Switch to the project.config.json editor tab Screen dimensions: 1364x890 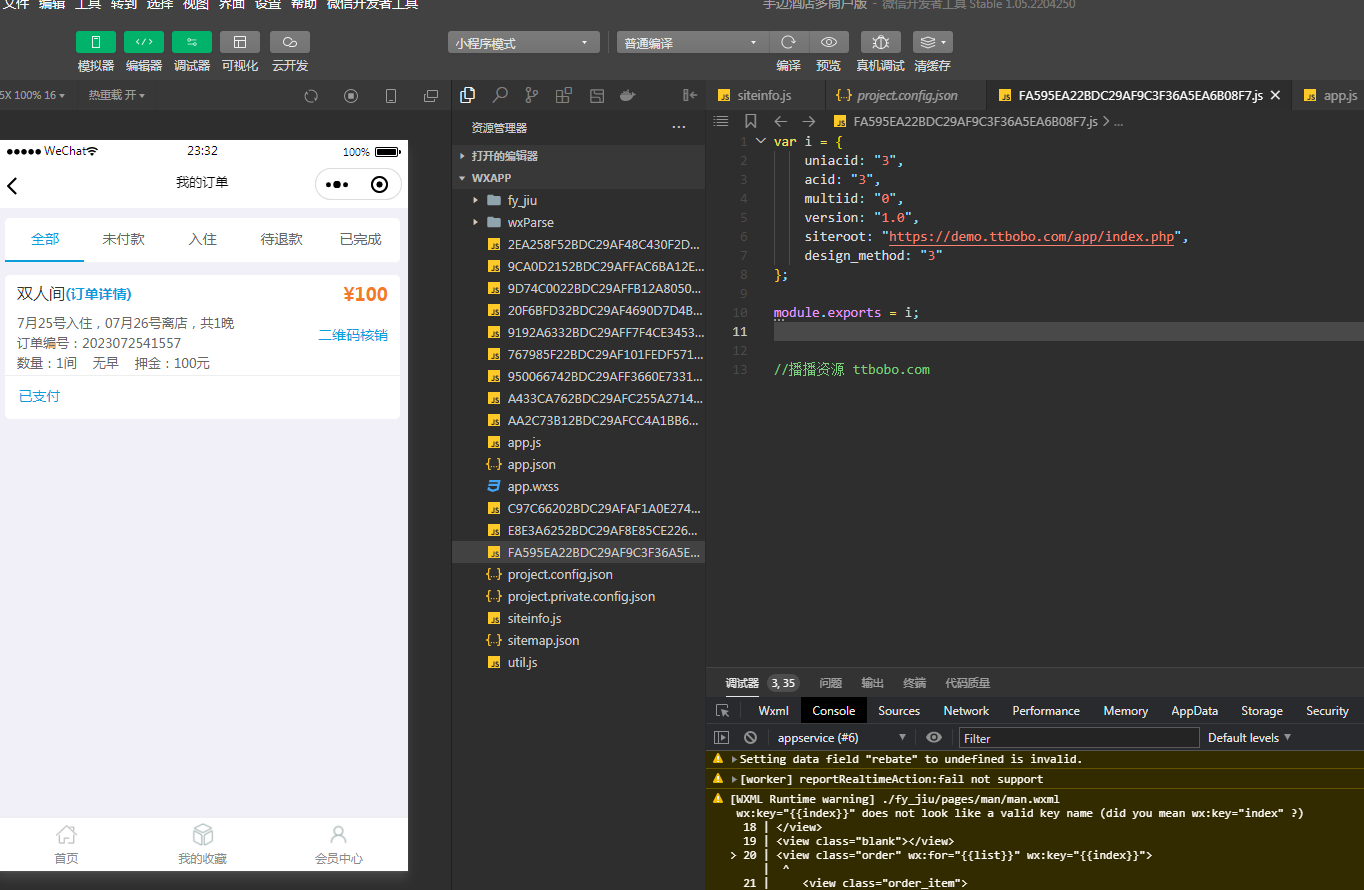coord(906,95)
